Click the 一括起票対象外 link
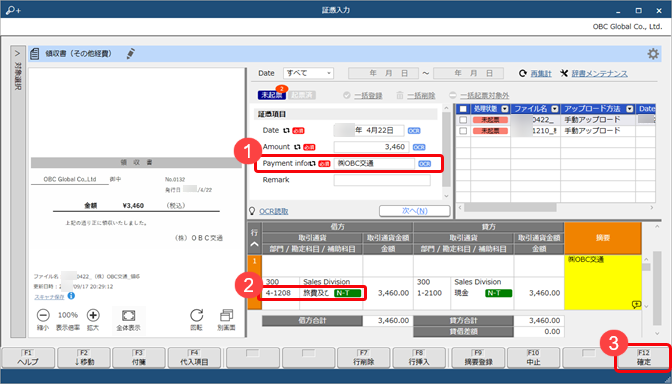The width and height of the screenshot is (672, 384). click(484, 95)
